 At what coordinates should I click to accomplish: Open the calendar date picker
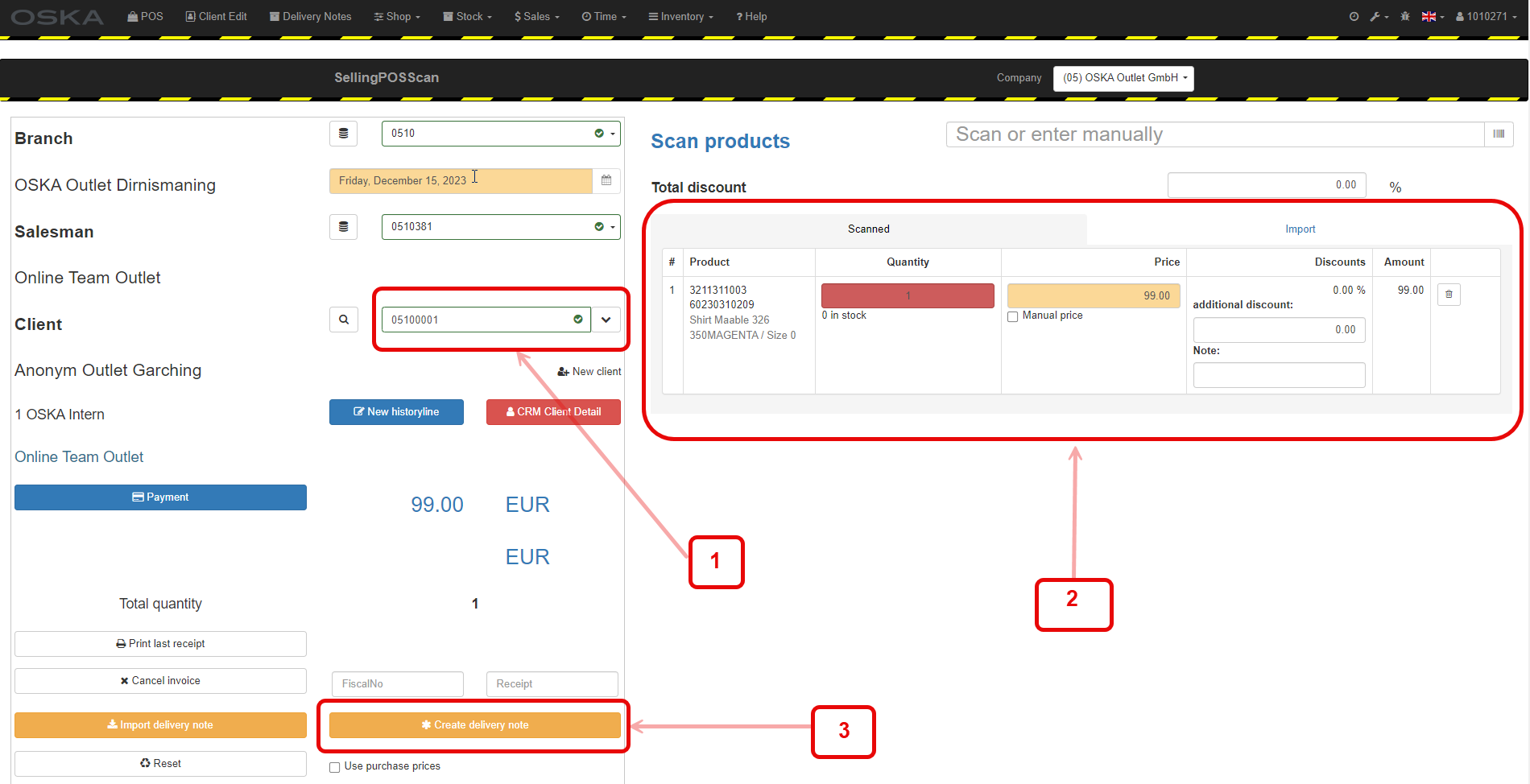tap(606, 180)
